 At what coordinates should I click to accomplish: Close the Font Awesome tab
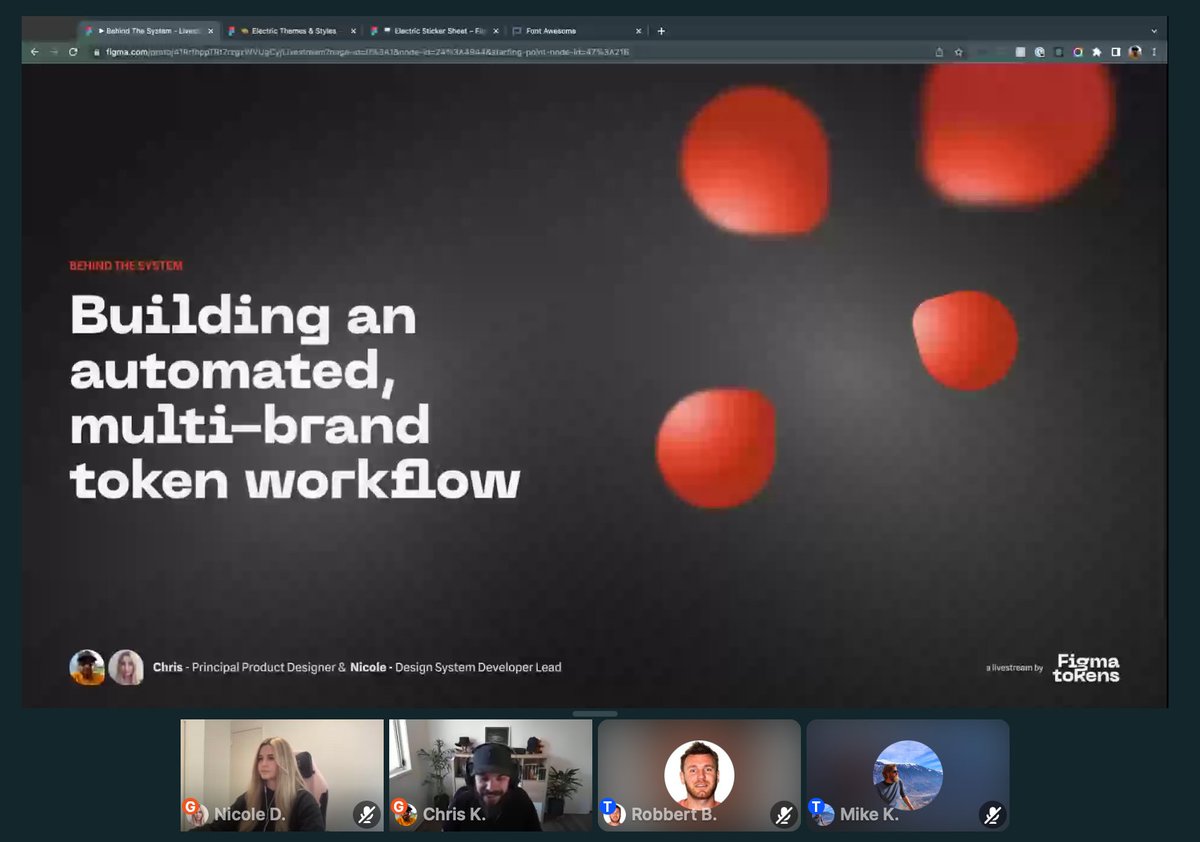638,31
